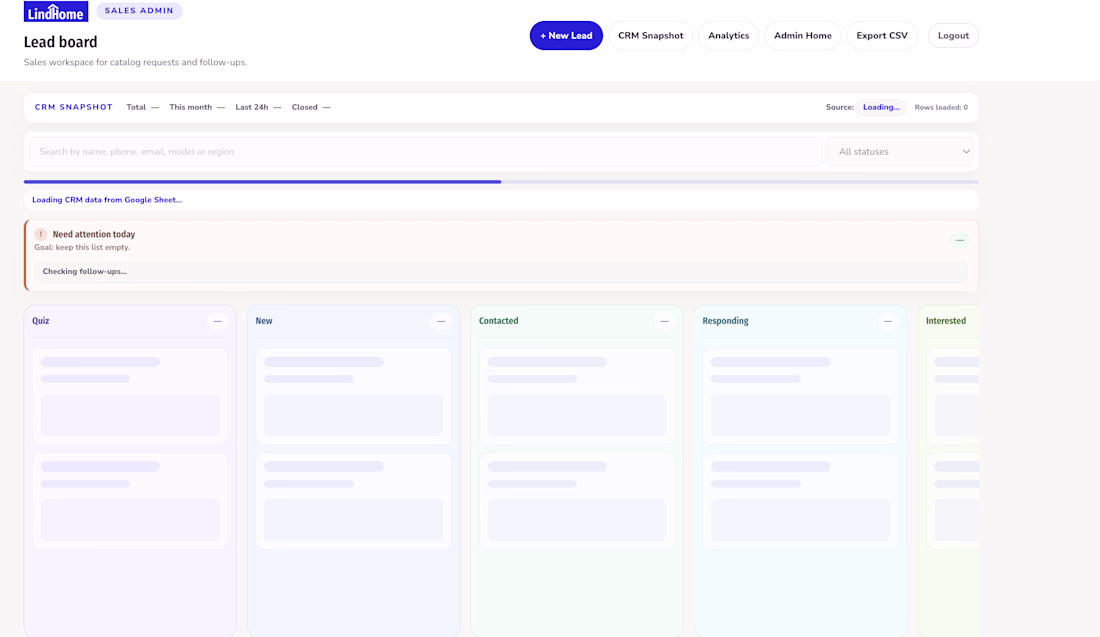The width and height of the screenshot is (1100, 637).
Task: Log out with the Logout button
Action: [953, 36]
